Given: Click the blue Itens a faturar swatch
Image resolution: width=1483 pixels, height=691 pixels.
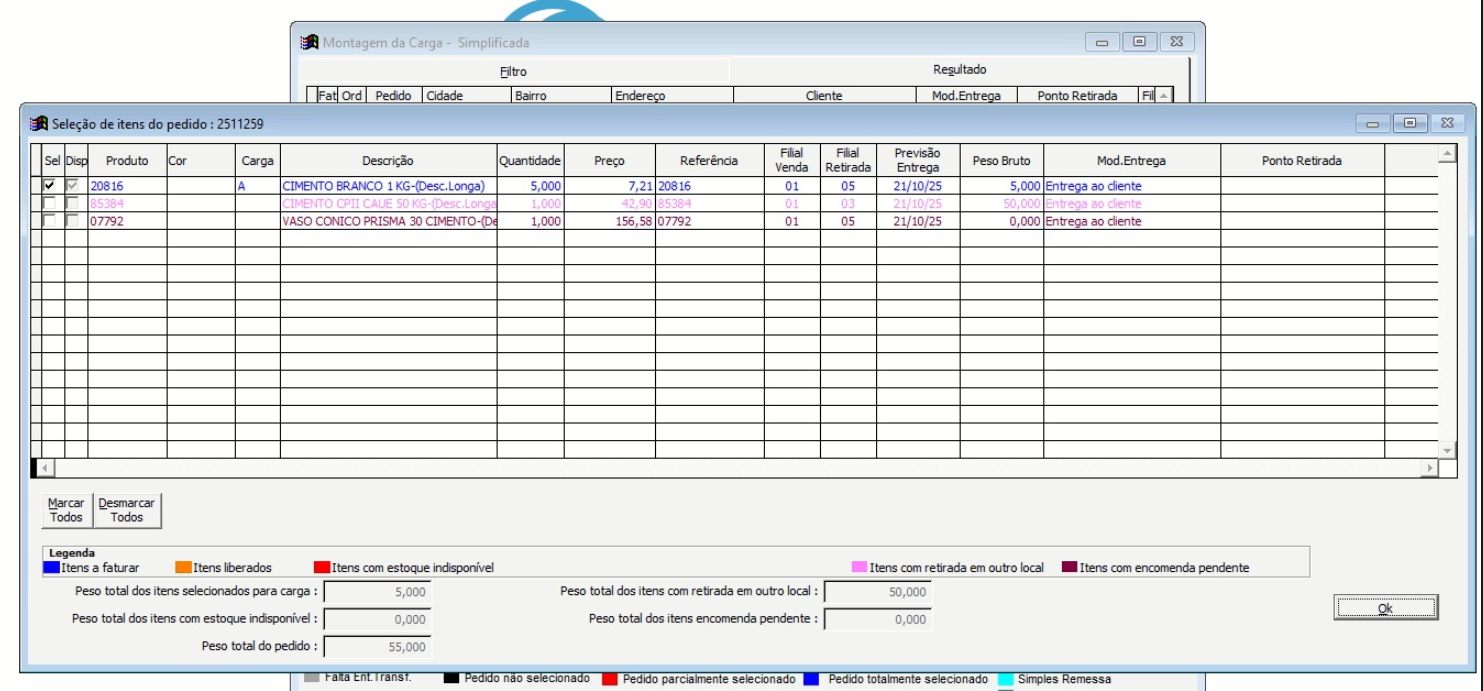Looking at the screenshot, I should coord(52,568).
